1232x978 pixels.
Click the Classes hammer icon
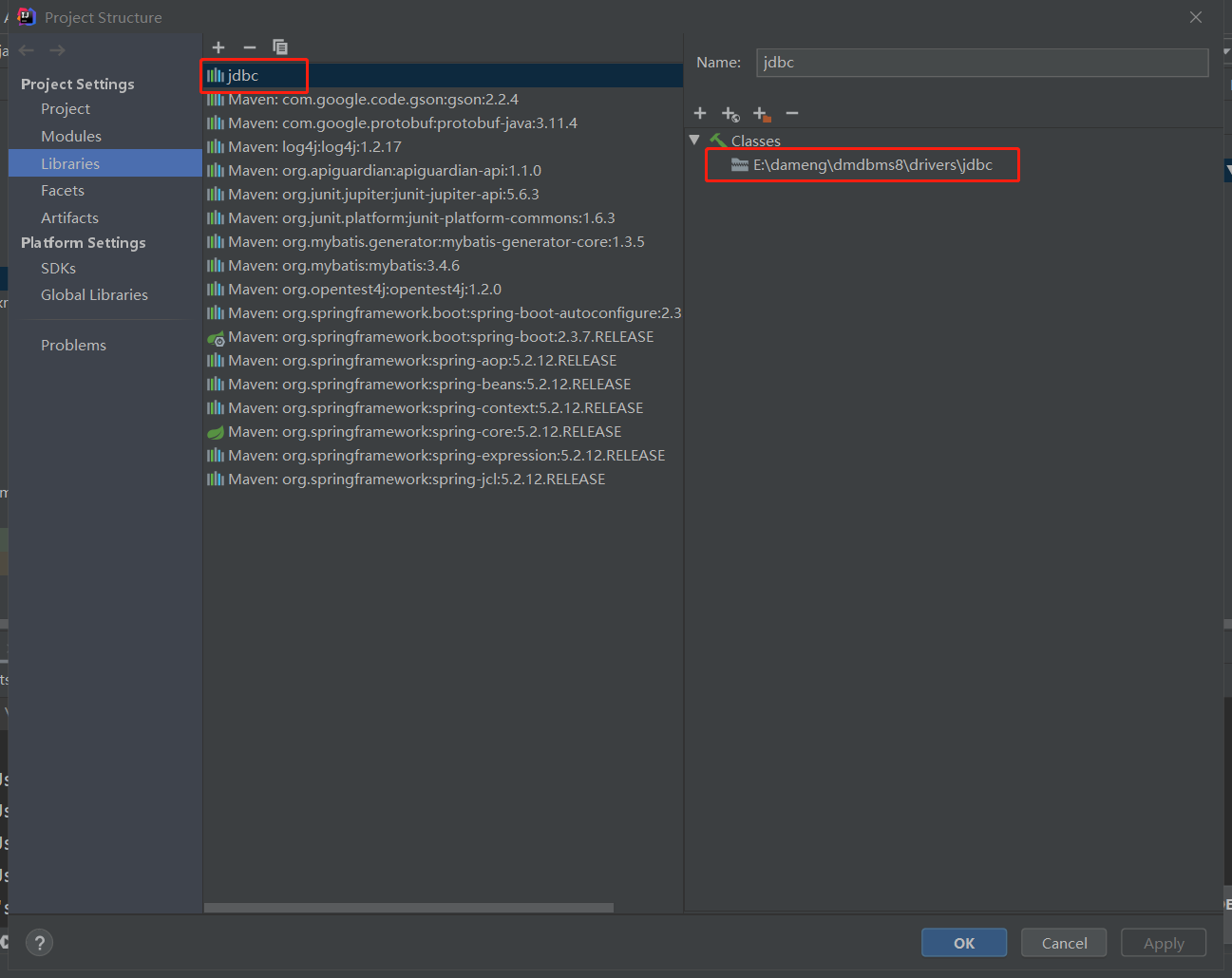(x=718, y=141)
